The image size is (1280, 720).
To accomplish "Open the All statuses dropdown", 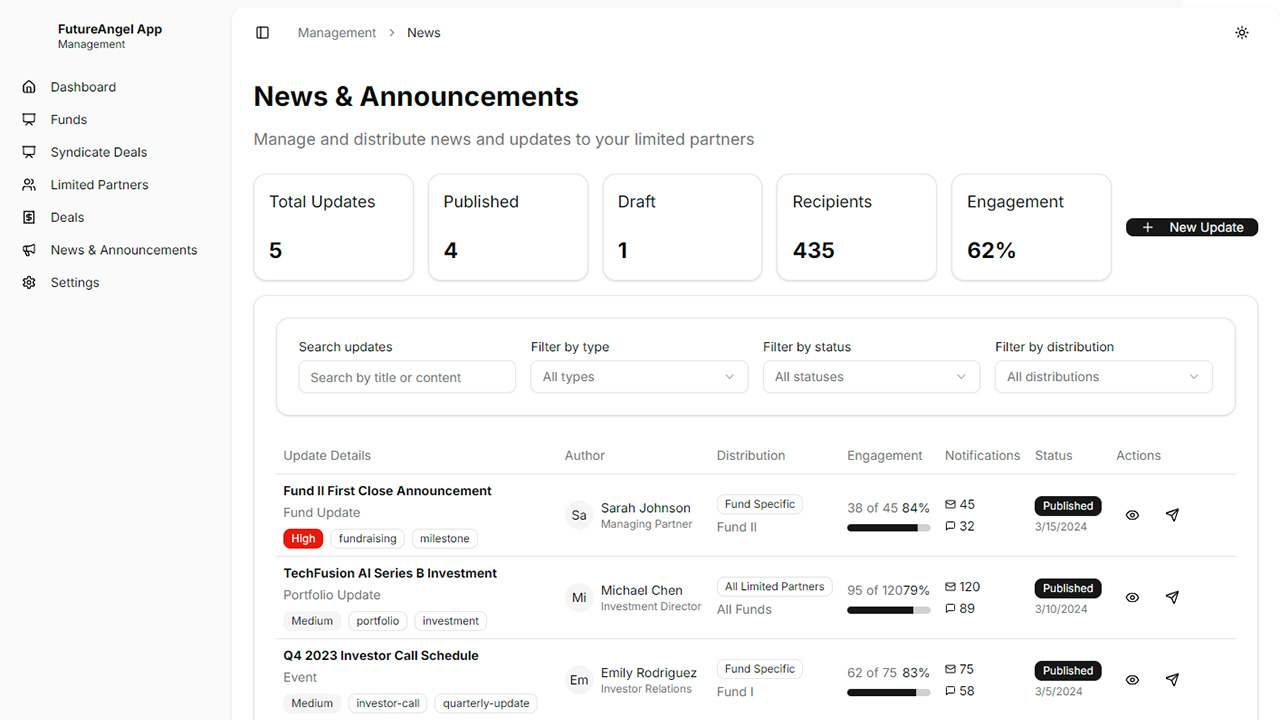I will [x=871, y=377].
